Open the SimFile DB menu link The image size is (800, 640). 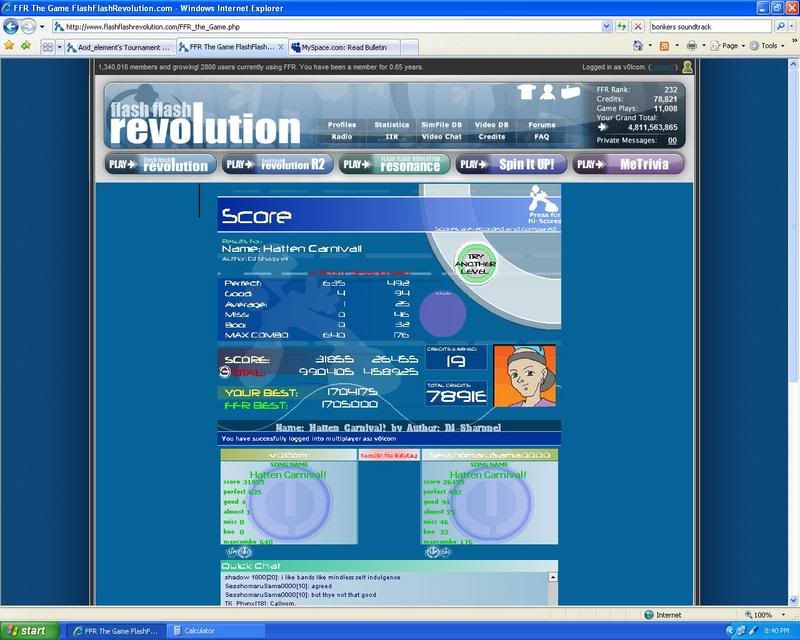click(441, 125)
